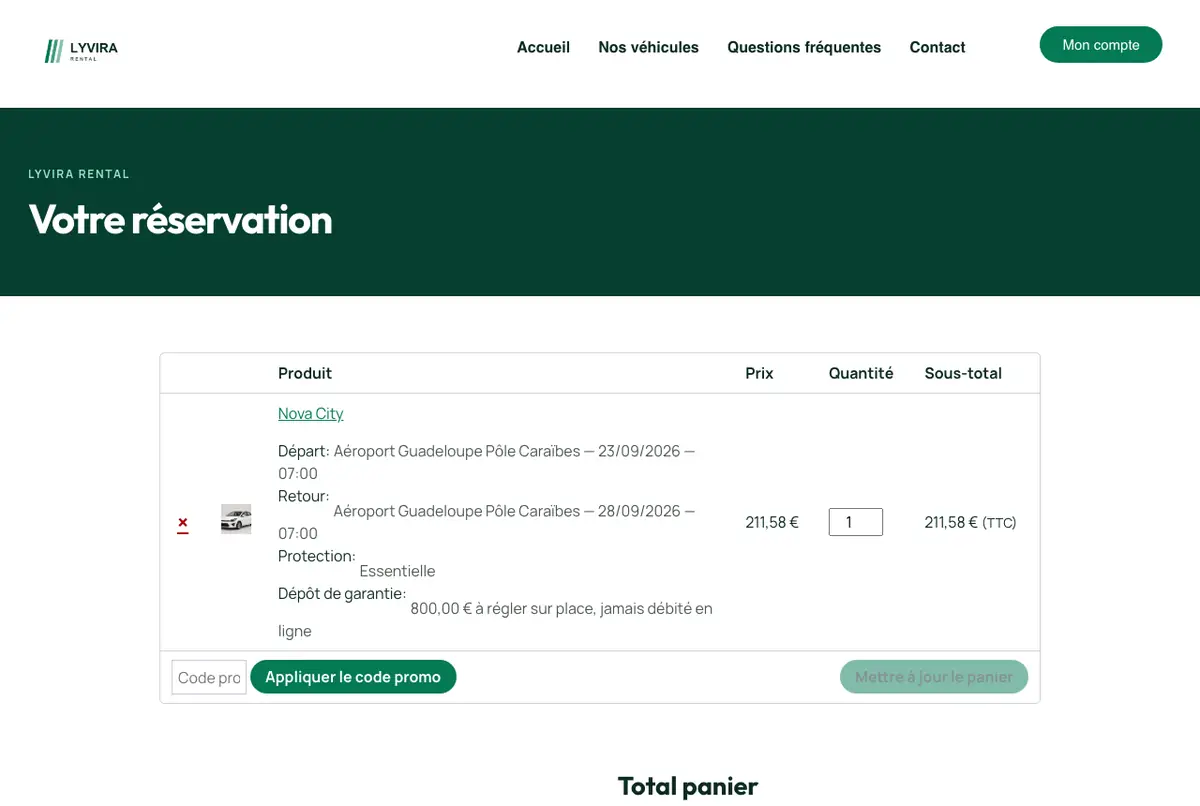
Task: Open Mon compte
Action: (x=1101, y=45)
